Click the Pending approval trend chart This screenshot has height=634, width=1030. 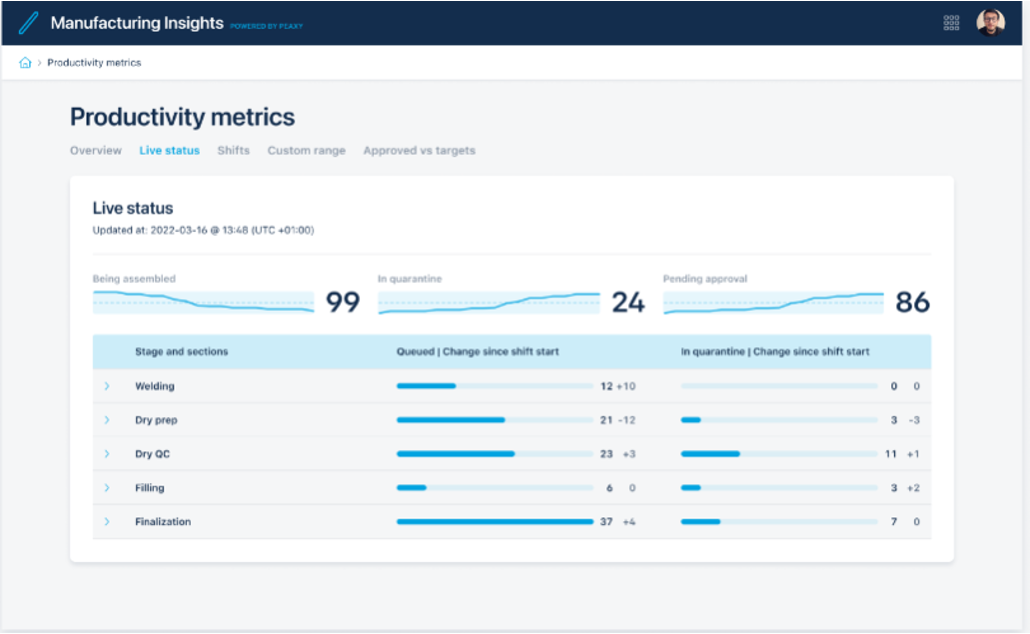pos(773,302)
